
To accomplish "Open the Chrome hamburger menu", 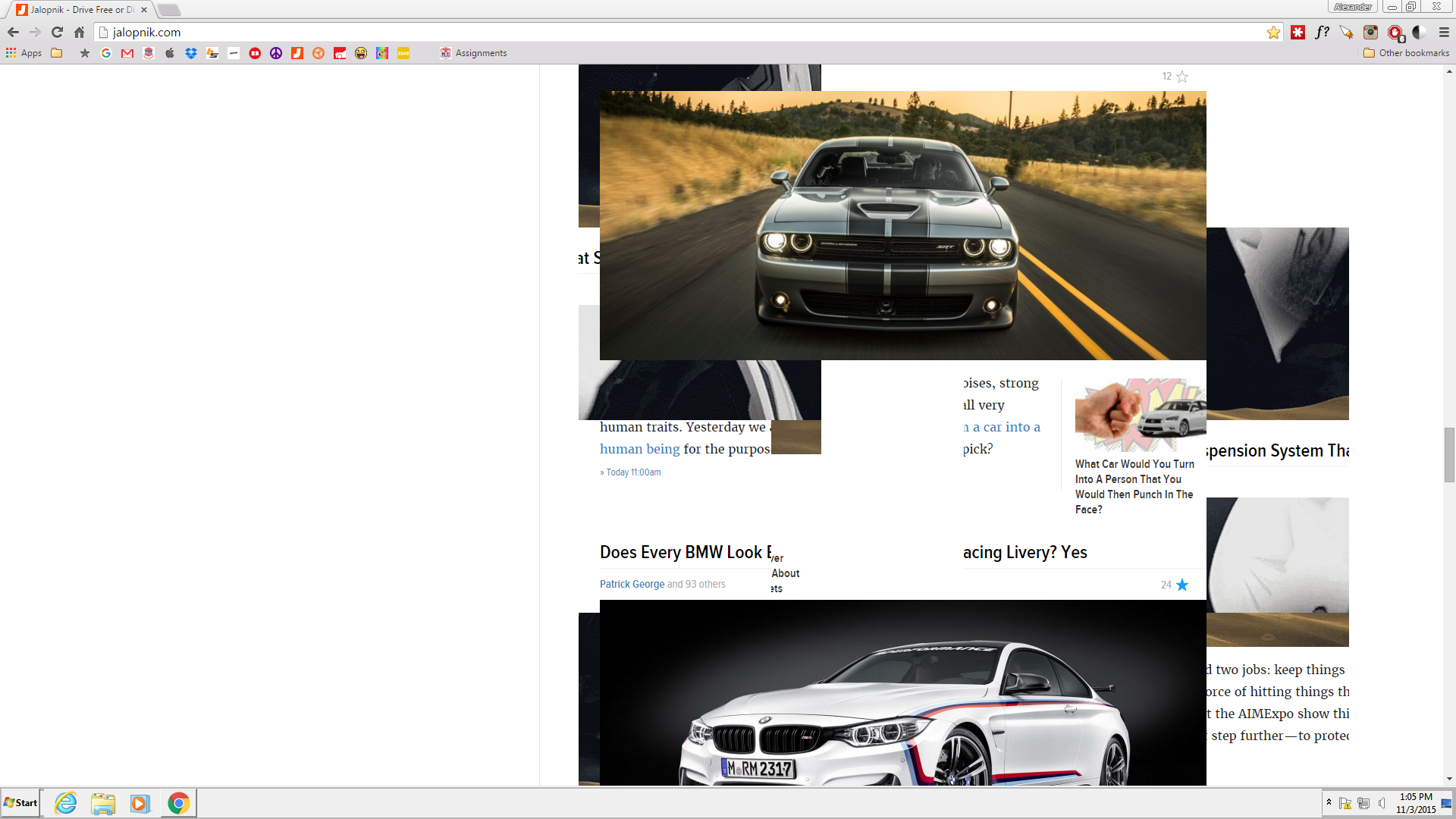I will pos(1444,32).
